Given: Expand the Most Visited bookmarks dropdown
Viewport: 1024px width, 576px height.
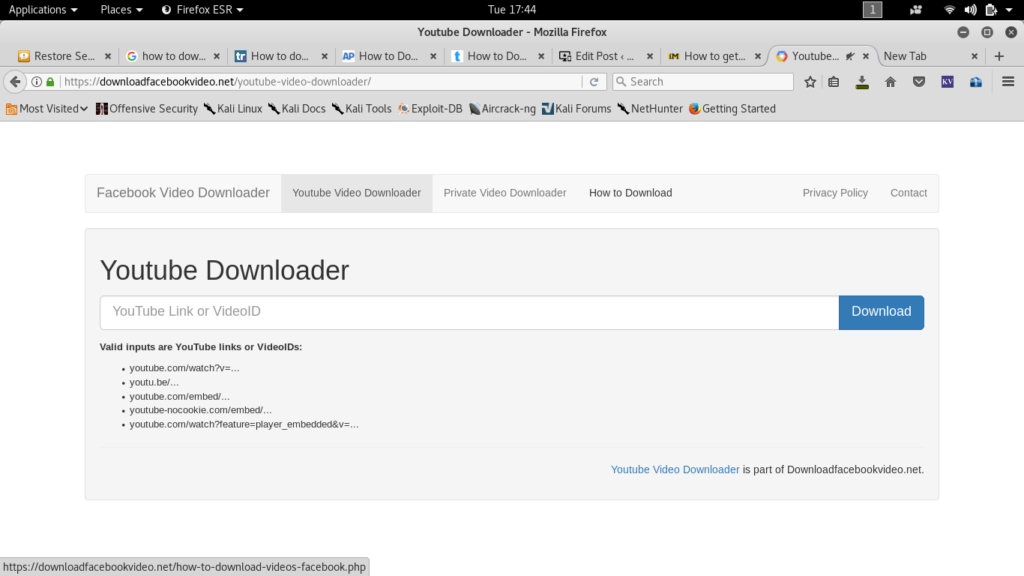Looking at the screenshot, I should 50,108.
